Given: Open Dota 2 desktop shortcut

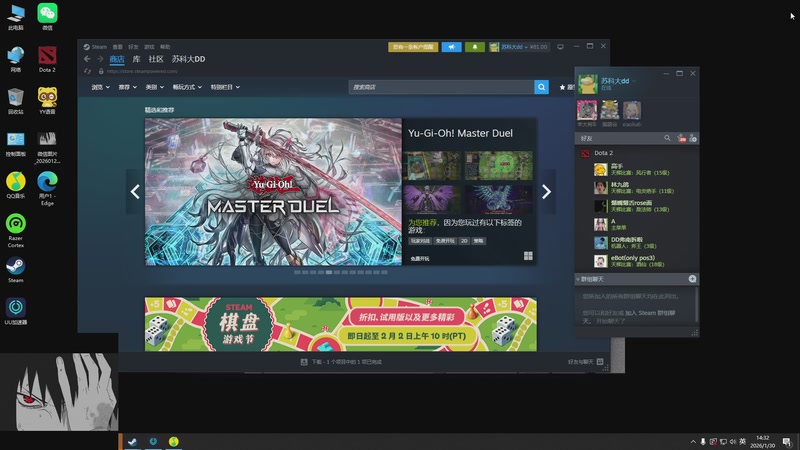Looking at the screenshot, I should click(47, 59).
